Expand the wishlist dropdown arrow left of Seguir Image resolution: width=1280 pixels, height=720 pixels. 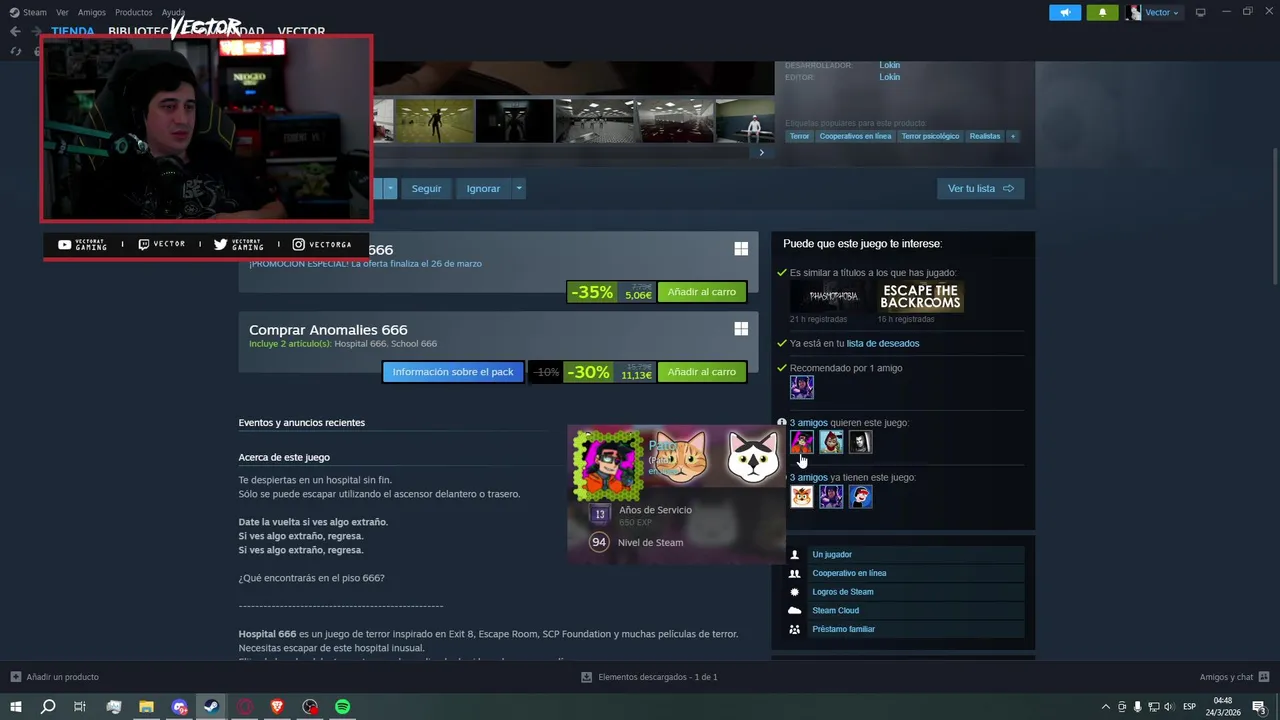(390, 188)
